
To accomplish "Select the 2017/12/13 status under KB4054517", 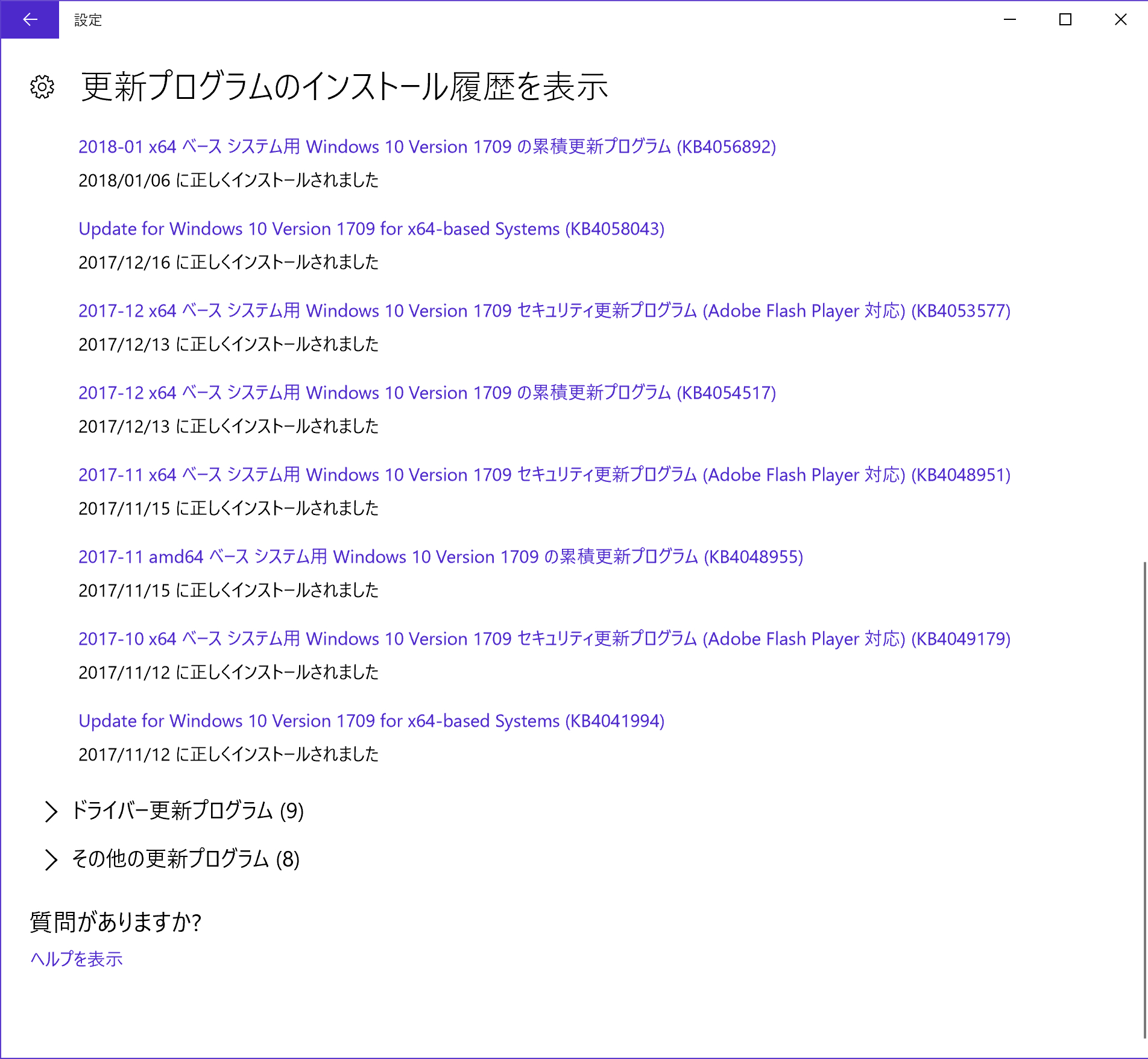I will (229, 426).
